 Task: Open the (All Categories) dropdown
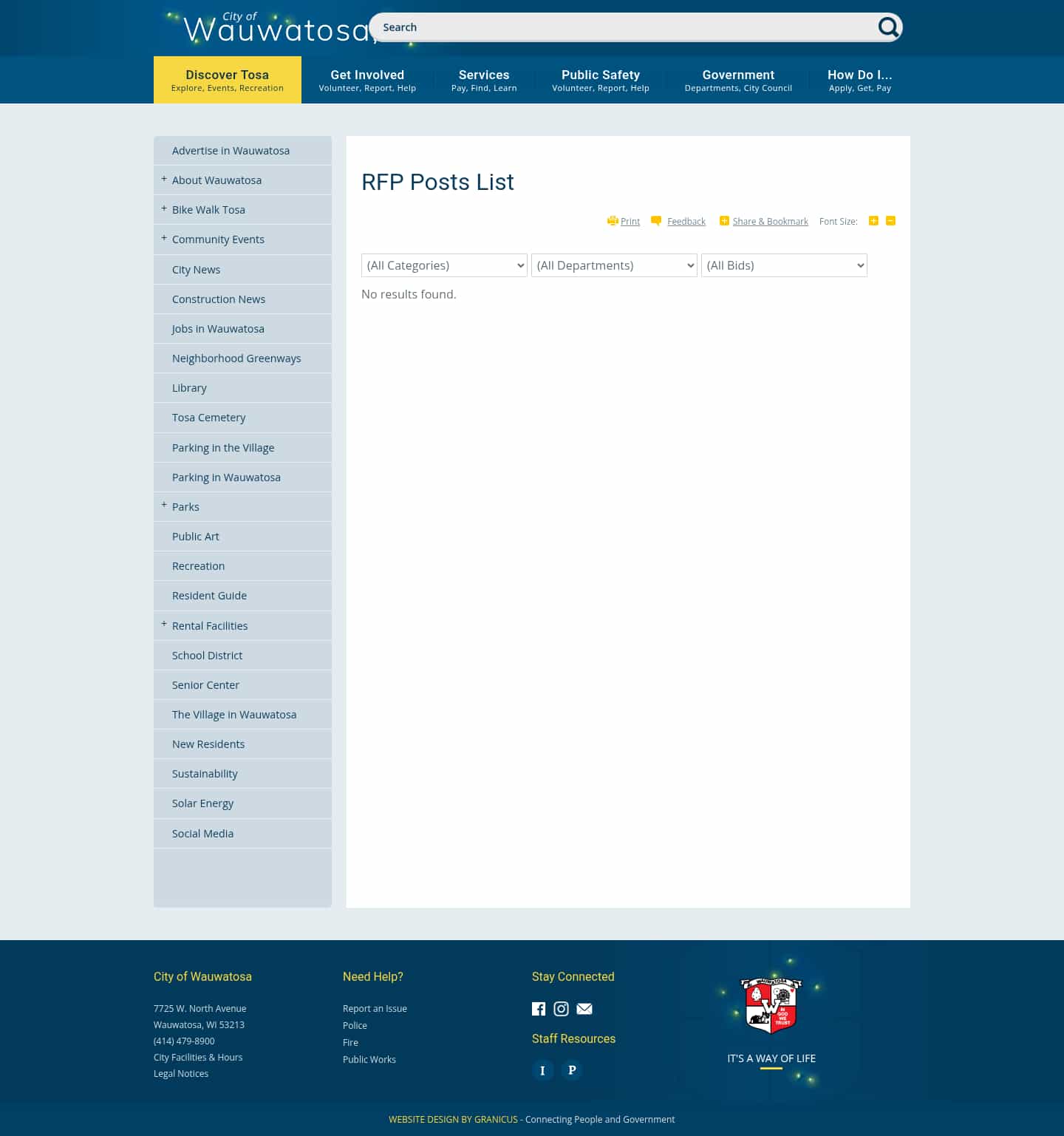[x=443, y=265]
